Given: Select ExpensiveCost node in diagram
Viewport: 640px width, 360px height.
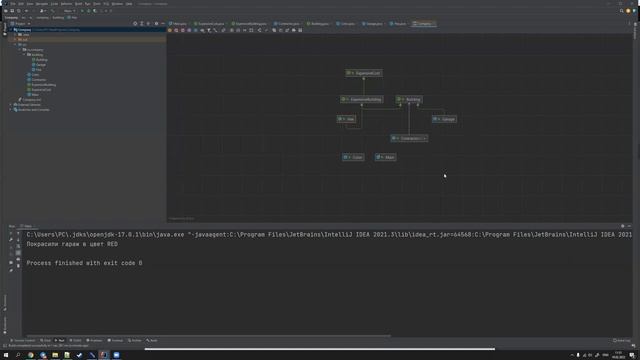Looking at the screenshot, I should click(x=364, y=73).
